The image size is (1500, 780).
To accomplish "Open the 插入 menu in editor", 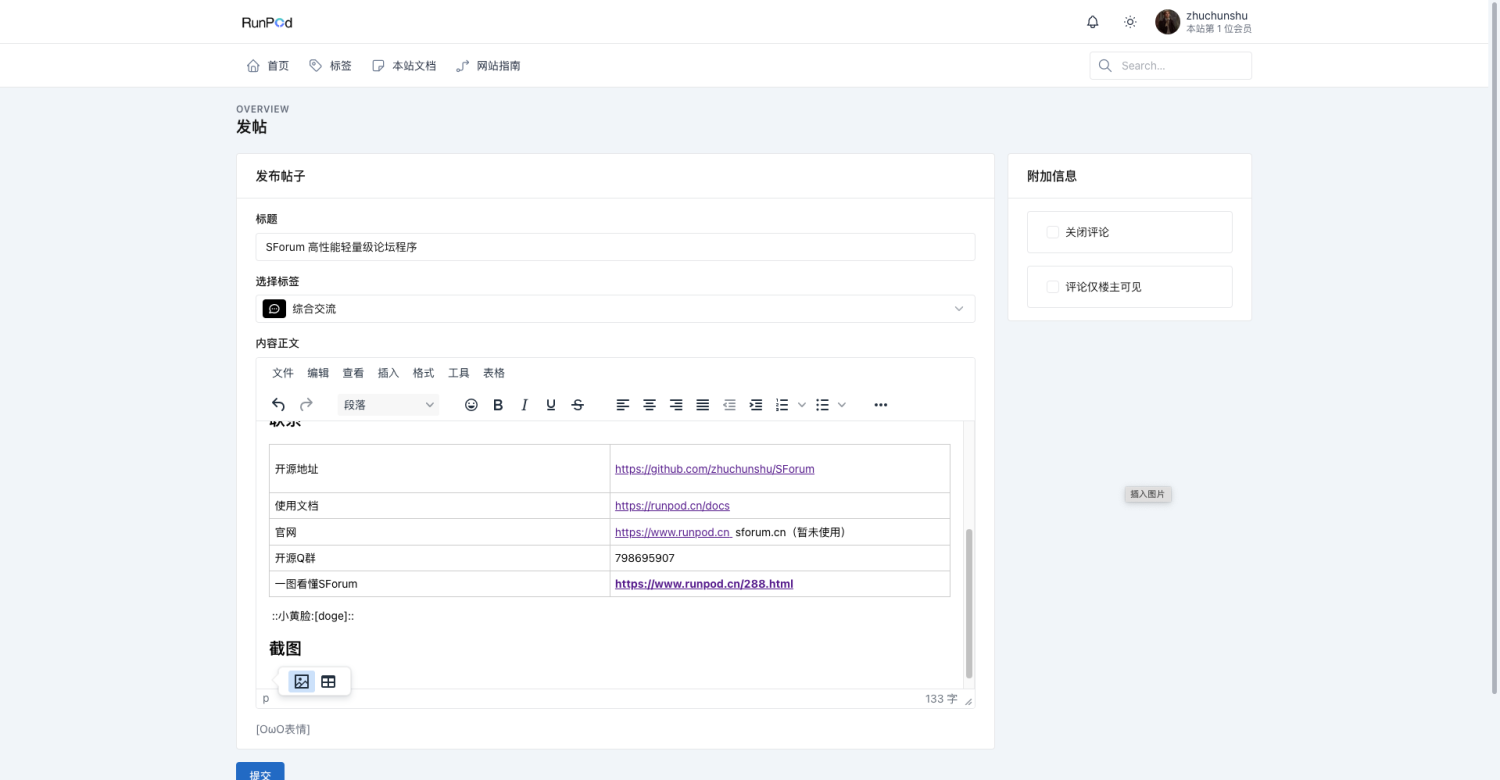I will [x=388, y=373].
